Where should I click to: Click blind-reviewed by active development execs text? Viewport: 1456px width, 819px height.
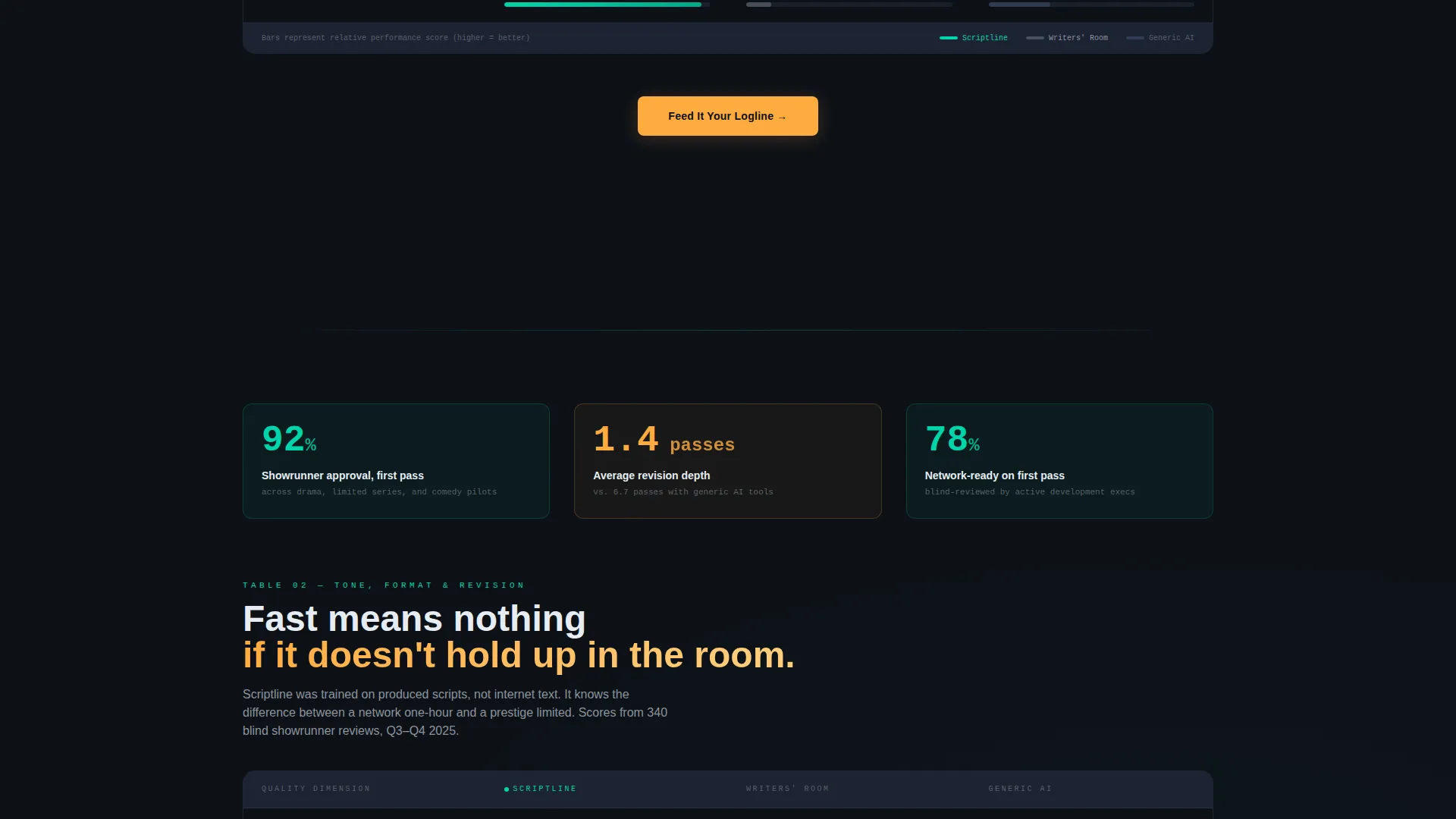coord(1030,492)
